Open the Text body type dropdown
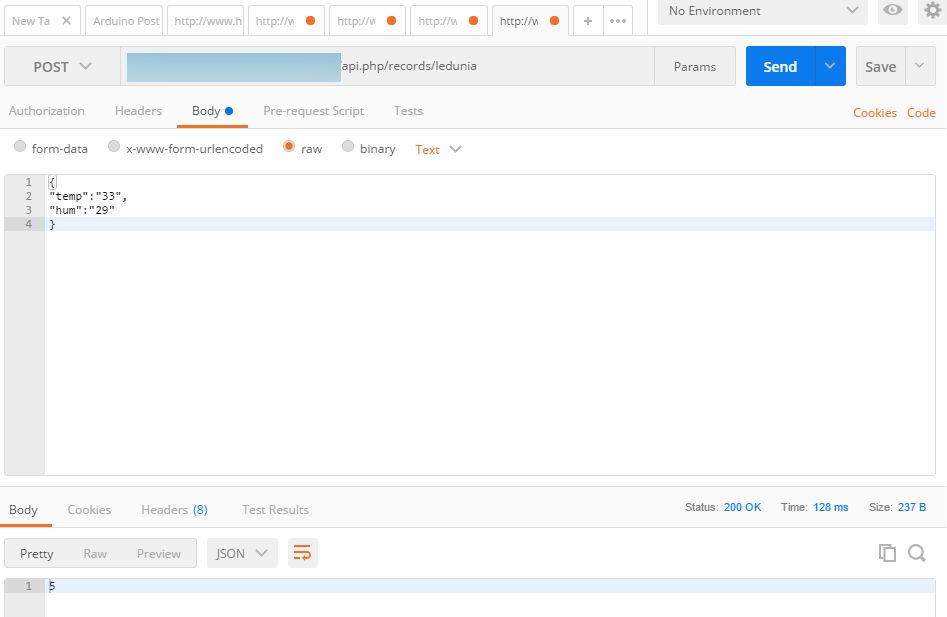947x617 pixels. click(438, 149)
